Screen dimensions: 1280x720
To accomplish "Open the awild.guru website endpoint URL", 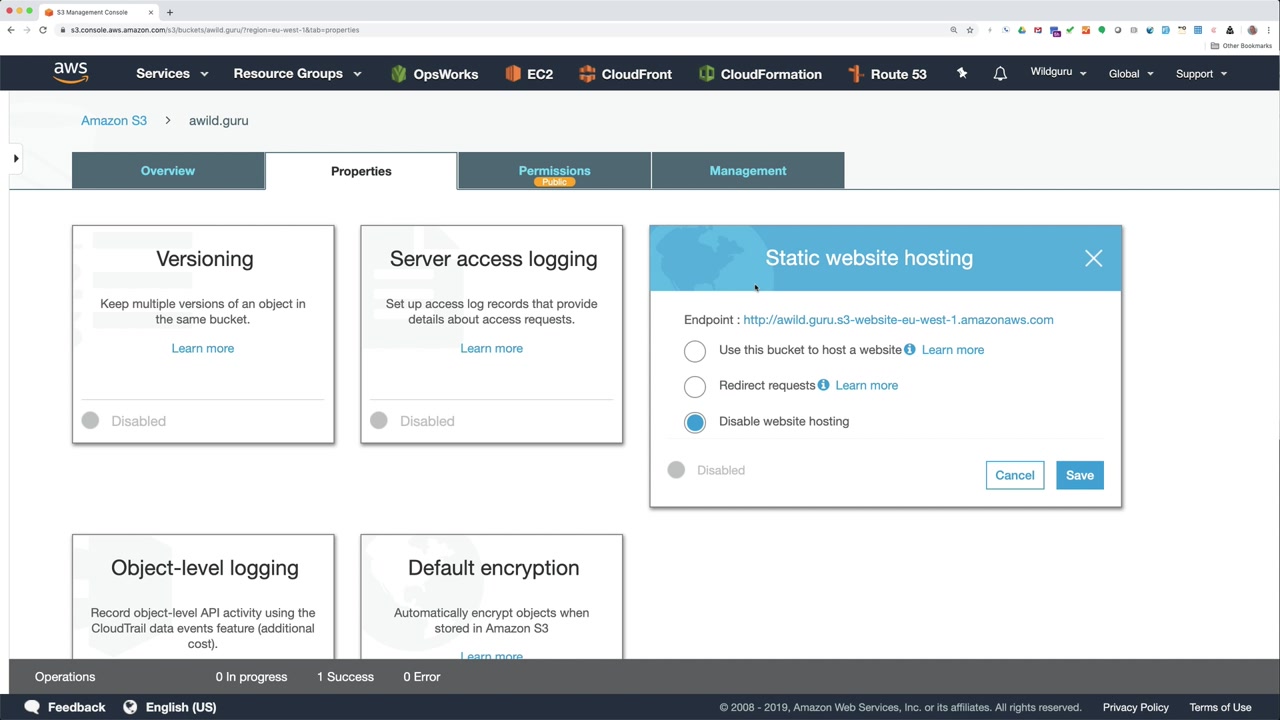I will pos(898,320).
